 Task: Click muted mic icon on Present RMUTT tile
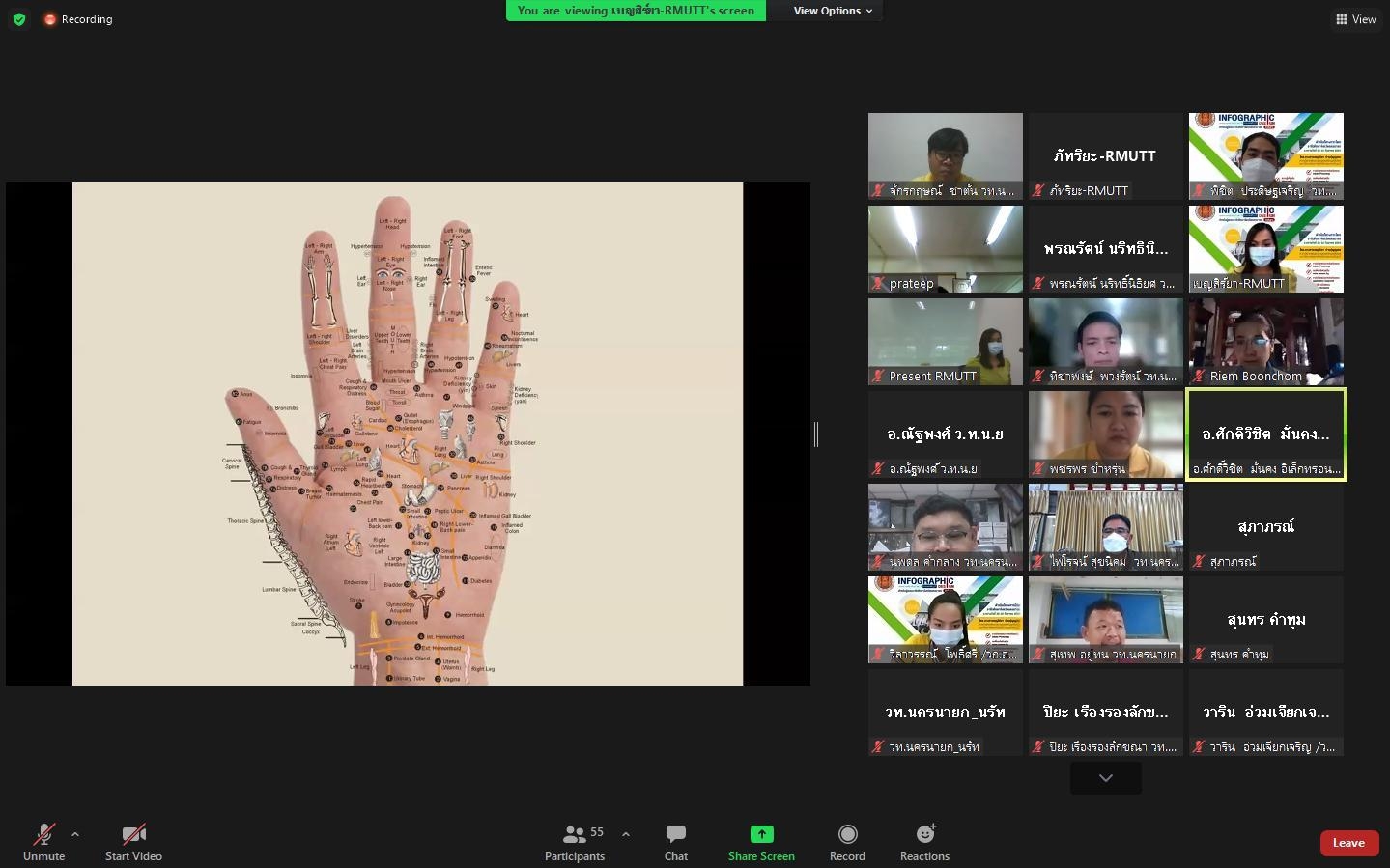[x=878, y=377]
